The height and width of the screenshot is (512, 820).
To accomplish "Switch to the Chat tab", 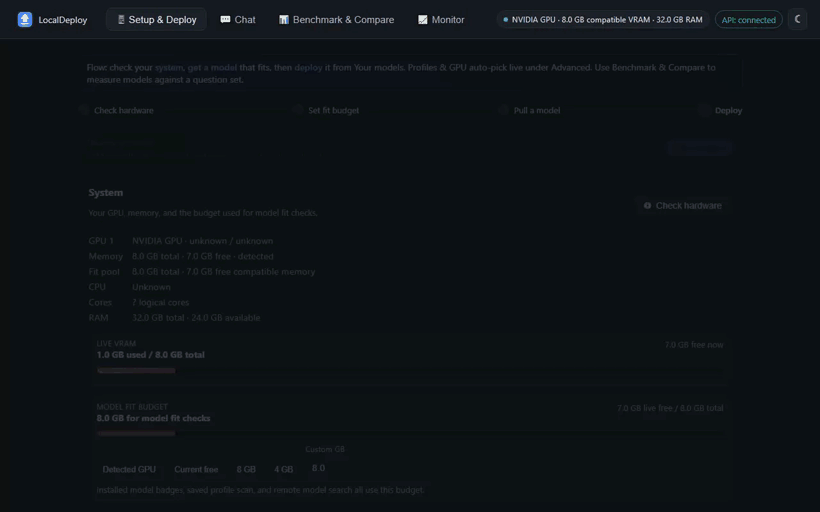I will 238,19.
